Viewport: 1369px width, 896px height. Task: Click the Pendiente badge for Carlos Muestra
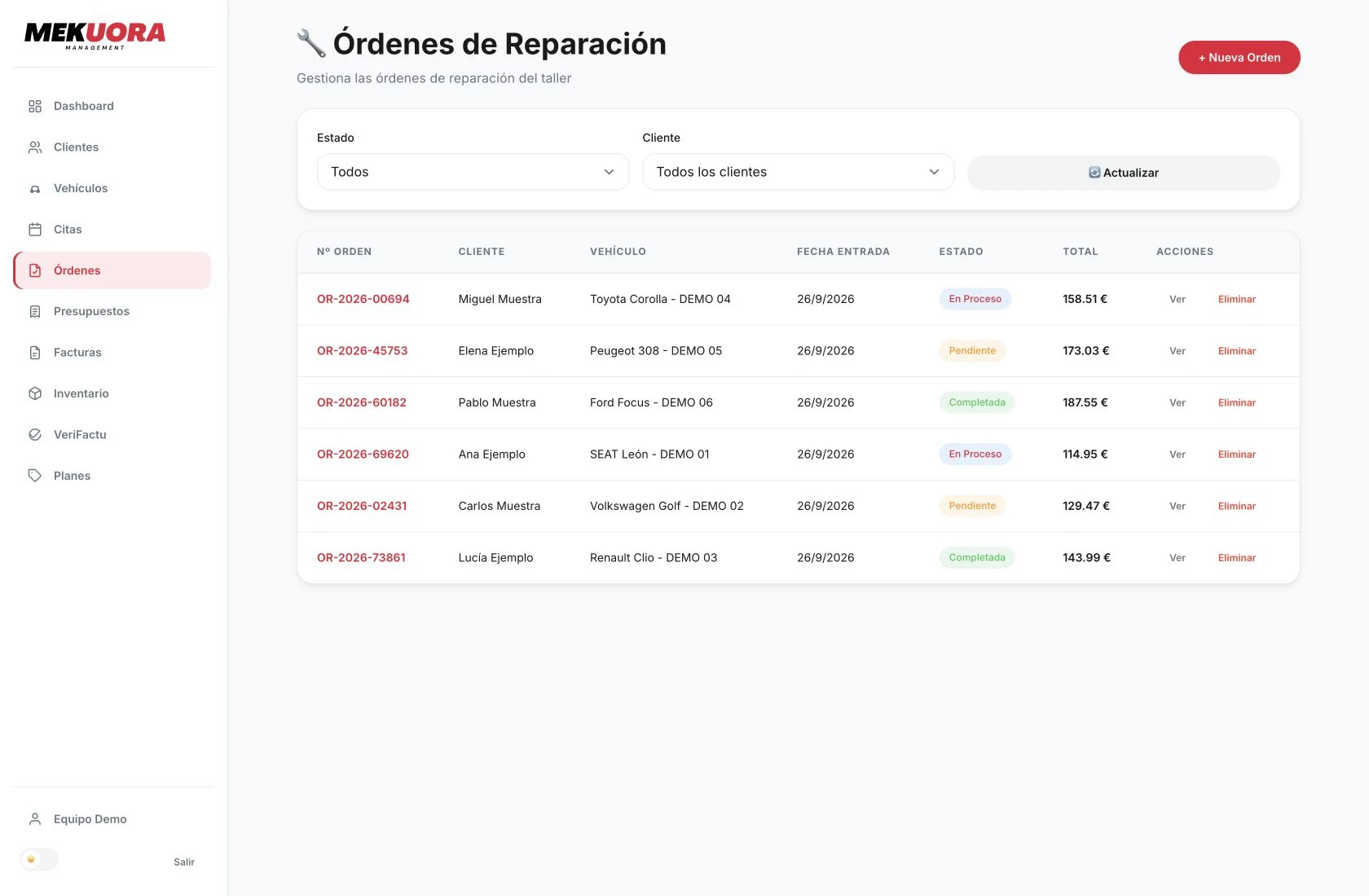972,506
